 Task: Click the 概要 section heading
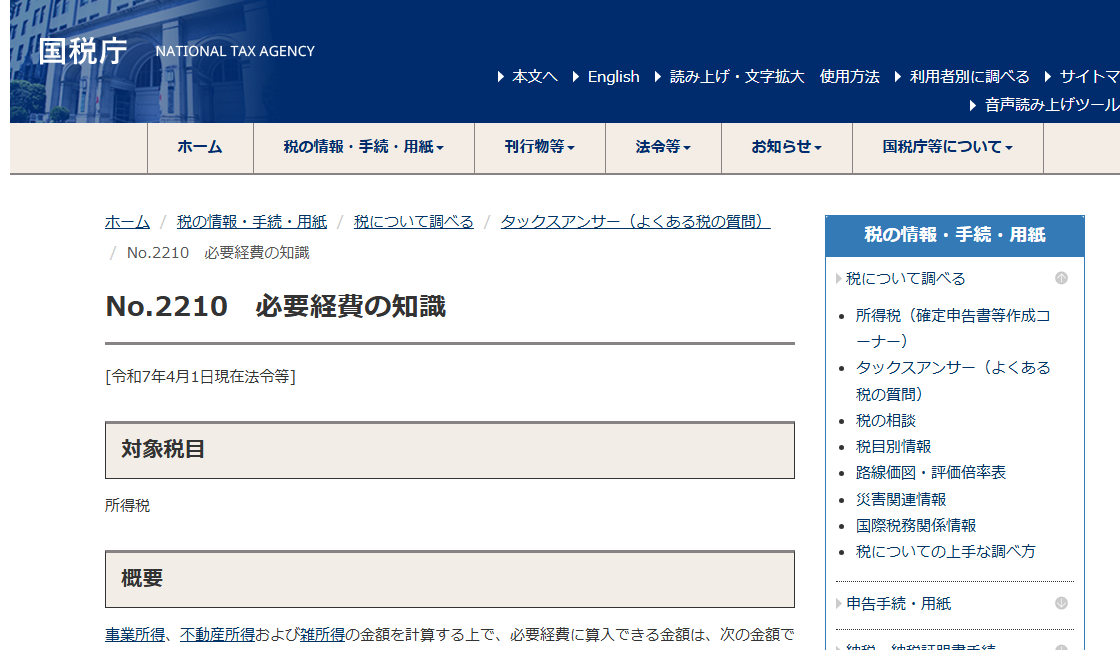450,579
